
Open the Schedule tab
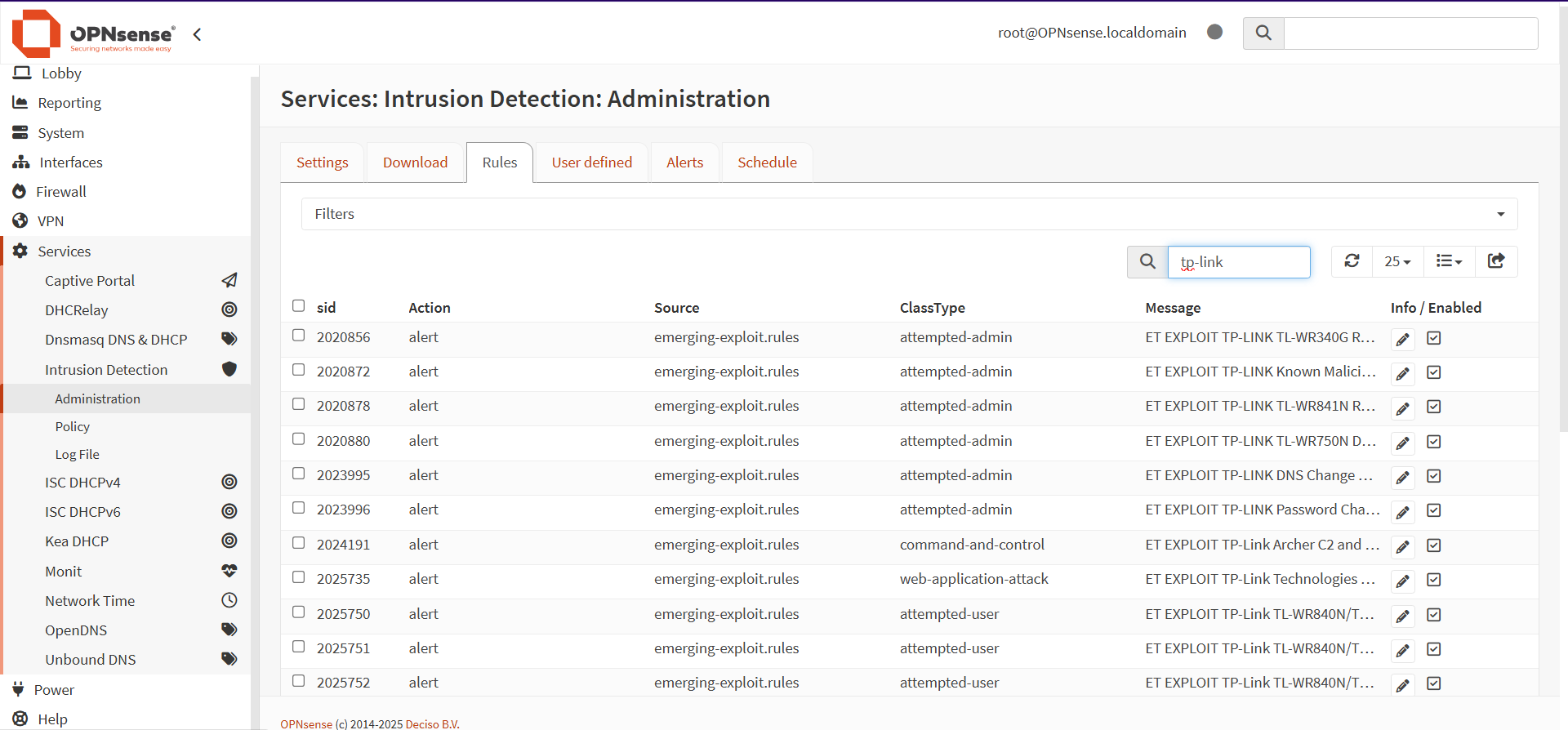[x=767, y=162]
